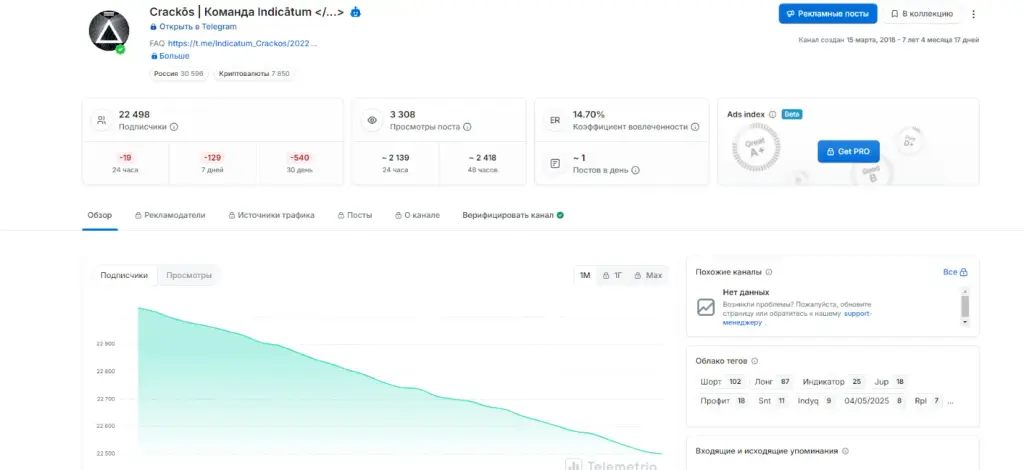The image size is (1024, 470).
Task: Open the locked Рекламодатели tab
Action: [170, 215]
